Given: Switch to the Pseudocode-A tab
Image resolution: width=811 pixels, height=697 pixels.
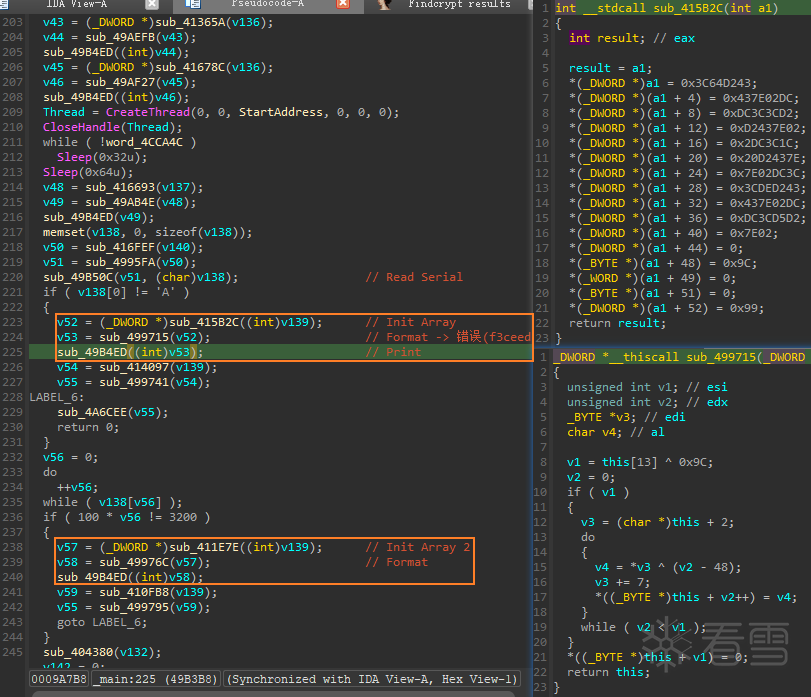Looking at the screenshot, I should [267, 4].
